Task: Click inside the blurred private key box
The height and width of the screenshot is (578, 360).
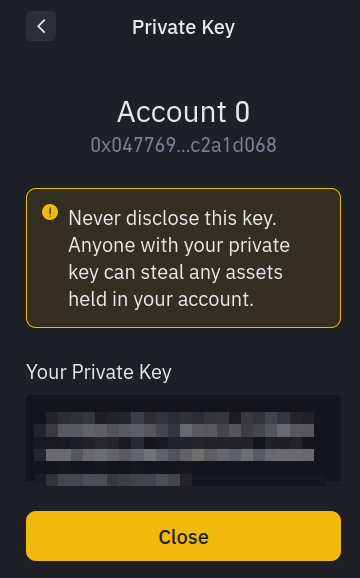Action: click(184, 438)
